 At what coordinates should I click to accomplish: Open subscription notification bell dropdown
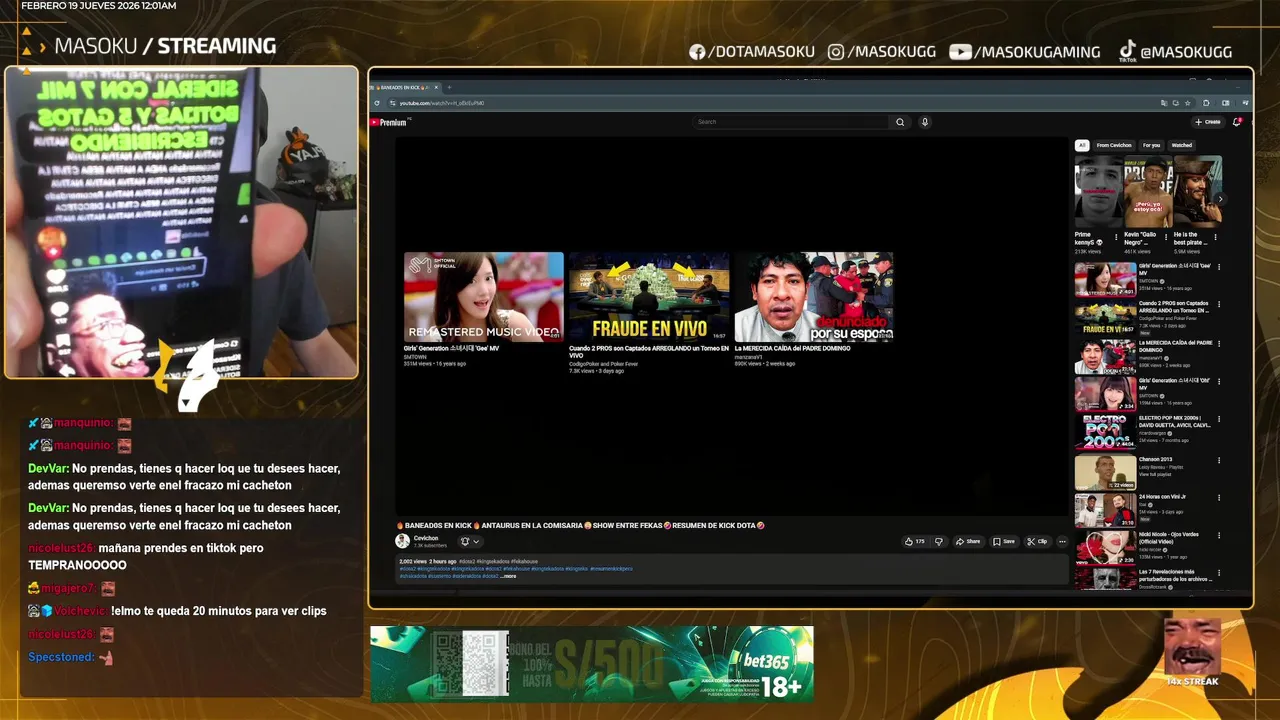[469, 541]
